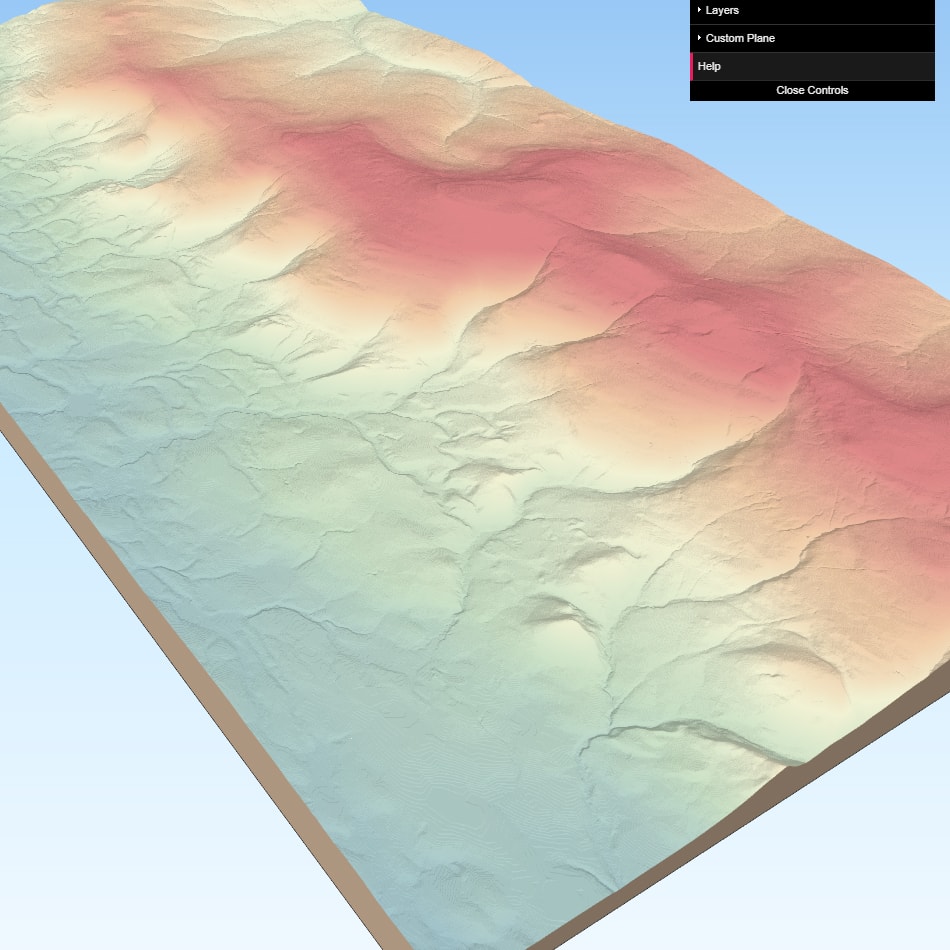Click the pink stripe on Help row
The image size is (950, 950).
pos(692,66)
